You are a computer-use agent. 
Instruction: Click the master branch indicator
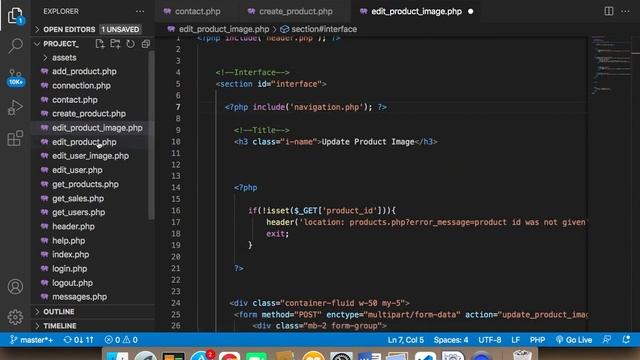coord(31,340)
